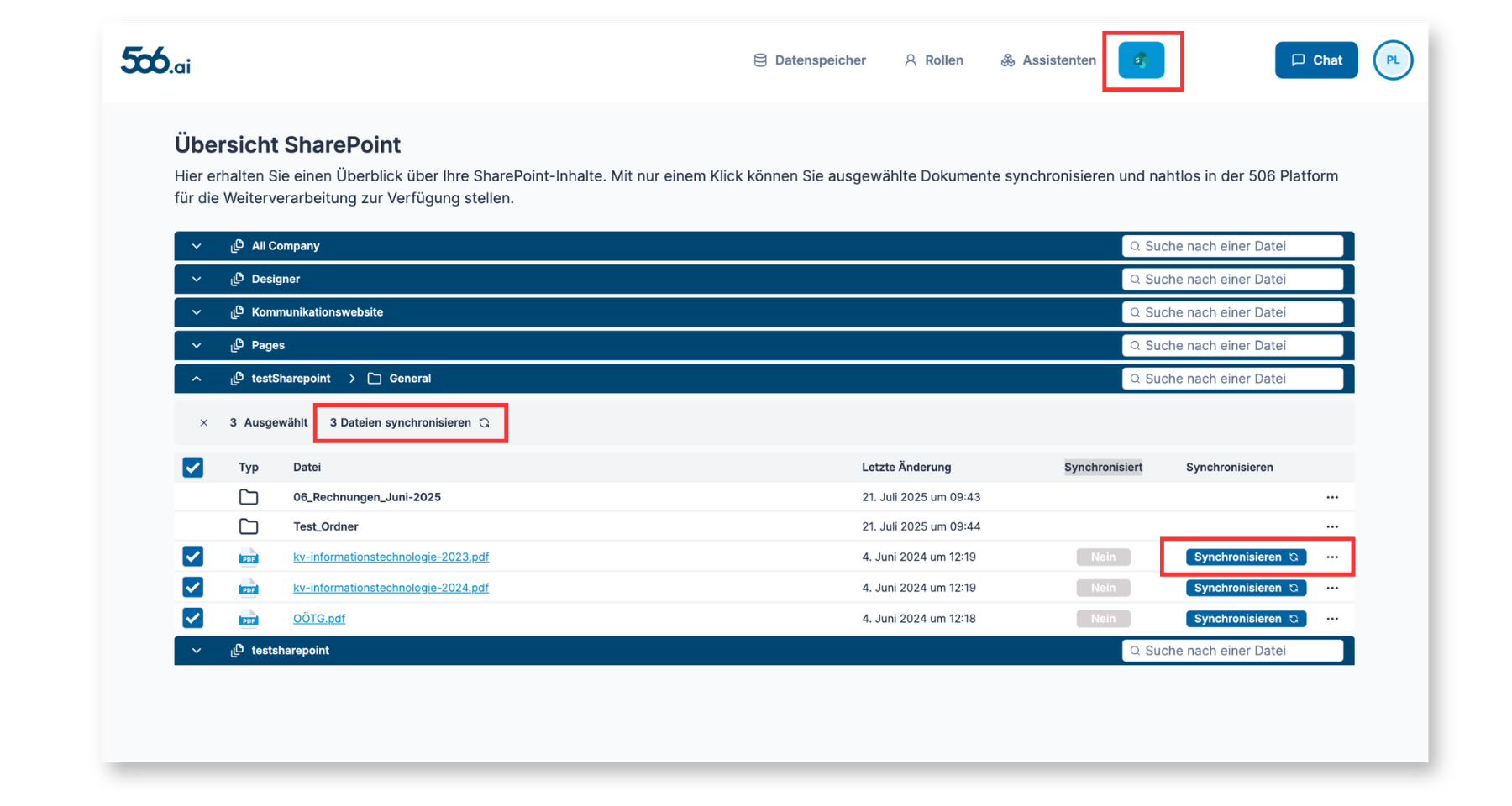Expand the lowercase testsharepoint section

(x=197, y=651)
